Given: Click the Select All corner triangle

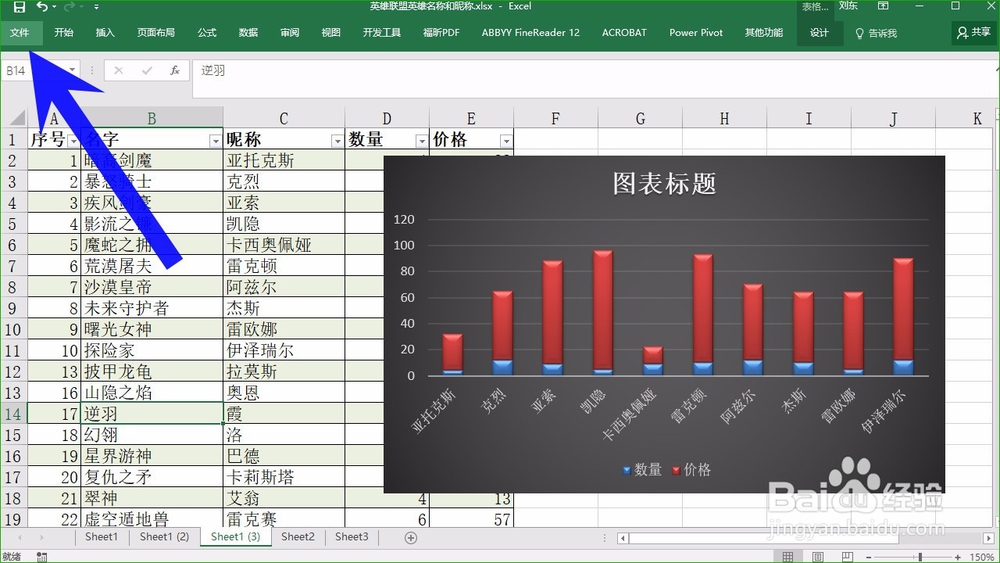Looking at the screenshot, I should click(15, 118).
